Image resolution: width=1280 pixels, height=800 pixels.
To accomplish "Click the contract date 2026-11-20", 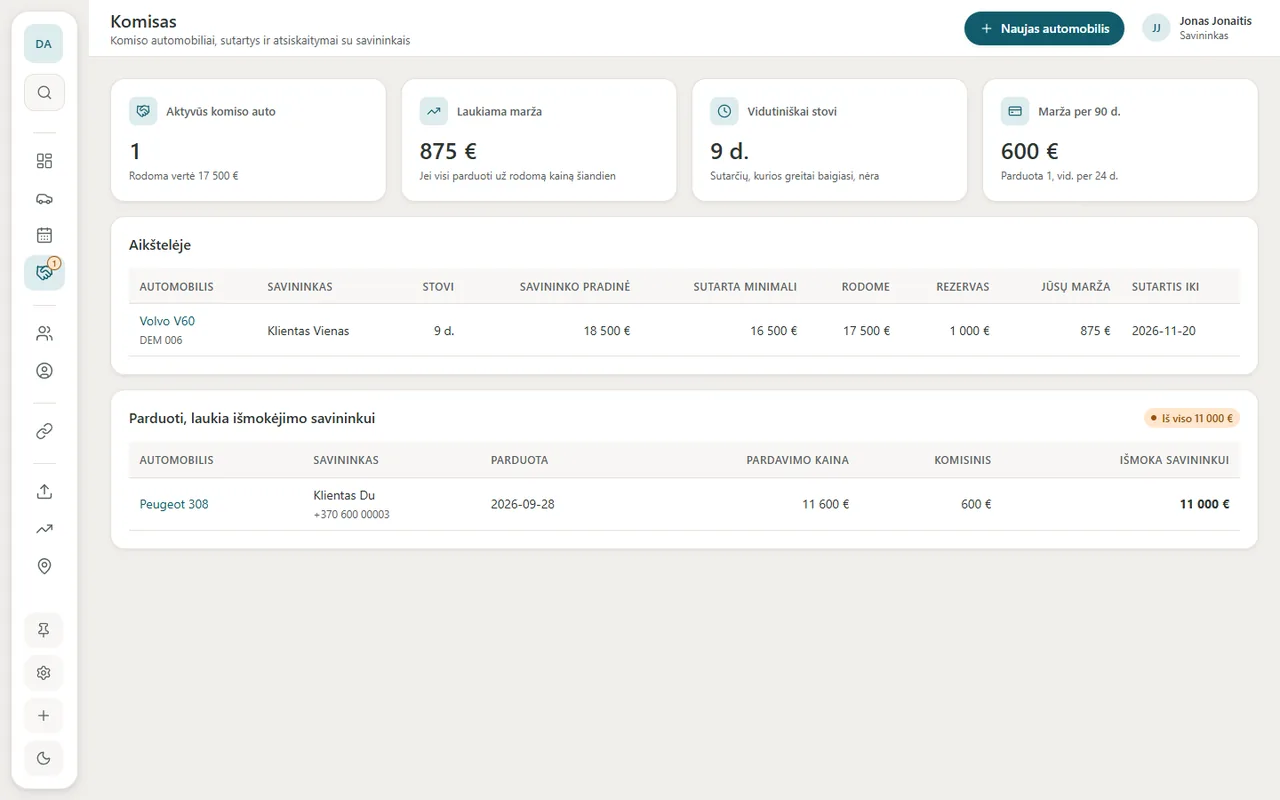I will click(1164, 331).
